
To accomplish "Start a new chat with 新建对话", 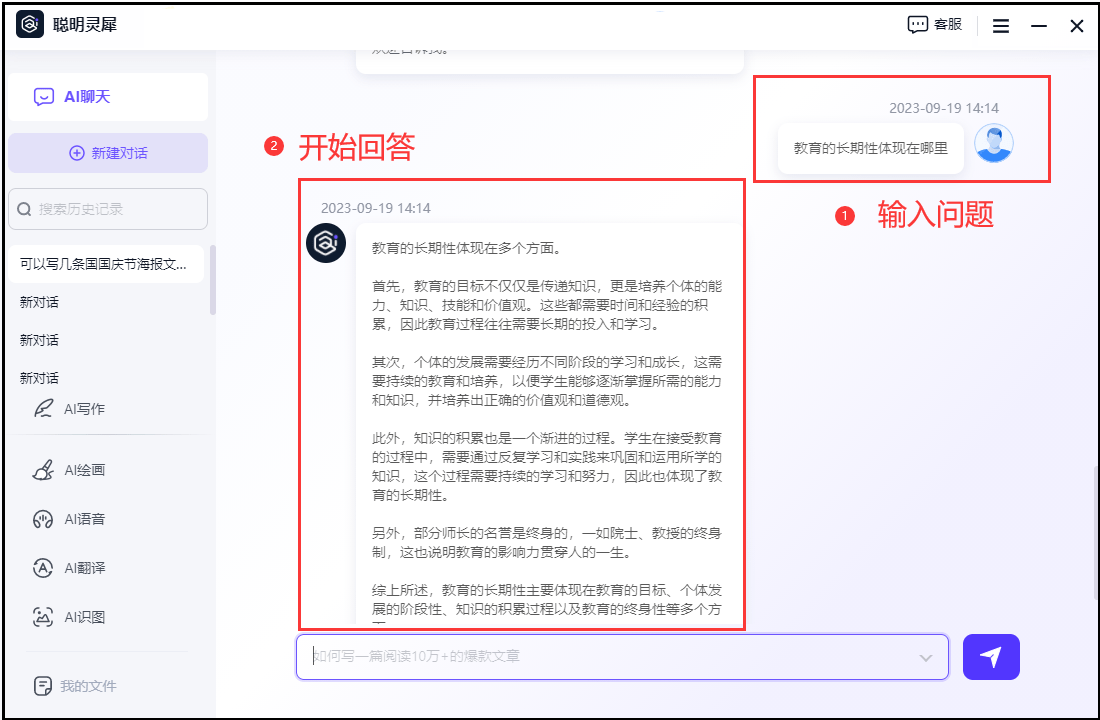I will tap(108, 153).
